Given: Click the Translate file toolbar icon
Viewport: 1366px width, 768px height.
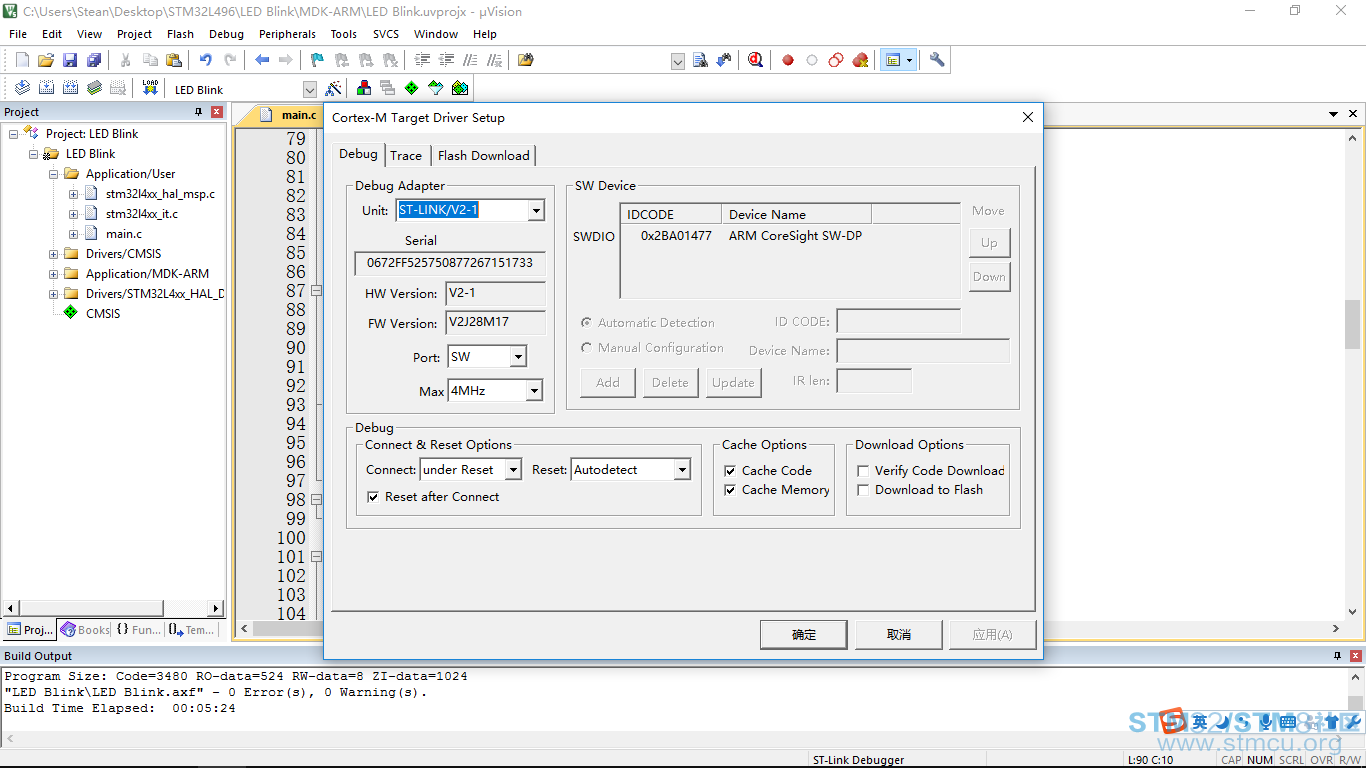Looking at the screenshot, I should click(22, 88).
